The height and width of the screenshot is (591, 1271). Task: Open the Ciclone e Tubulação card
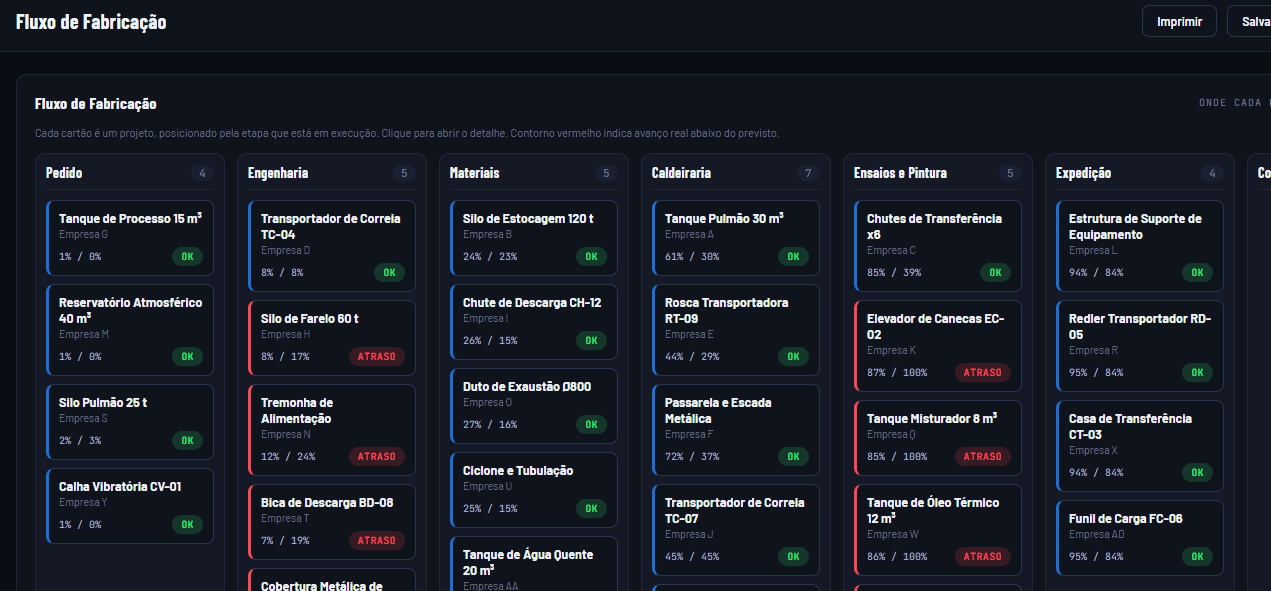click(x=534, y=490)
